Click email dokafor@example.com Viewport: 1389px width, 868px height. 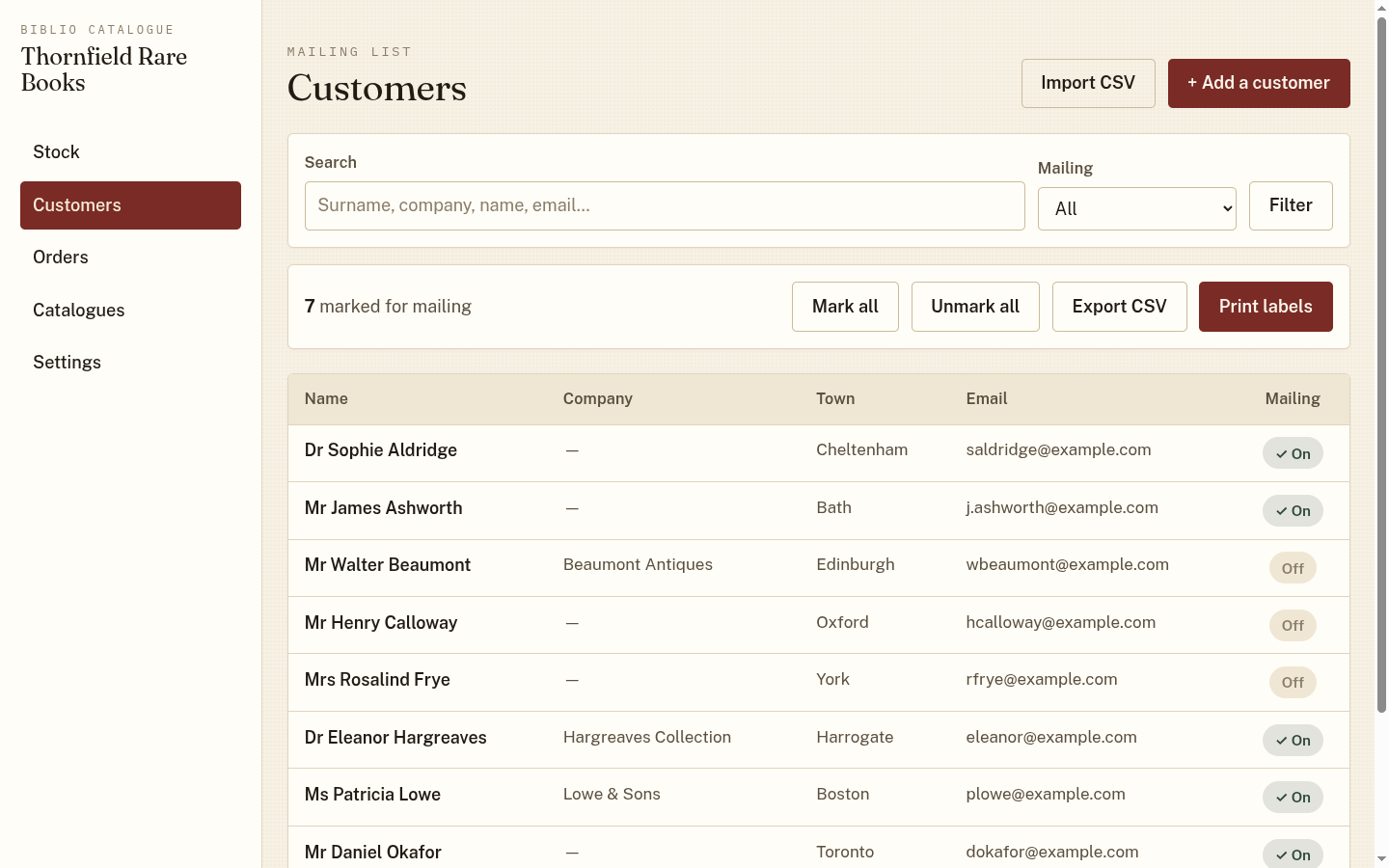click(1052, 853)
